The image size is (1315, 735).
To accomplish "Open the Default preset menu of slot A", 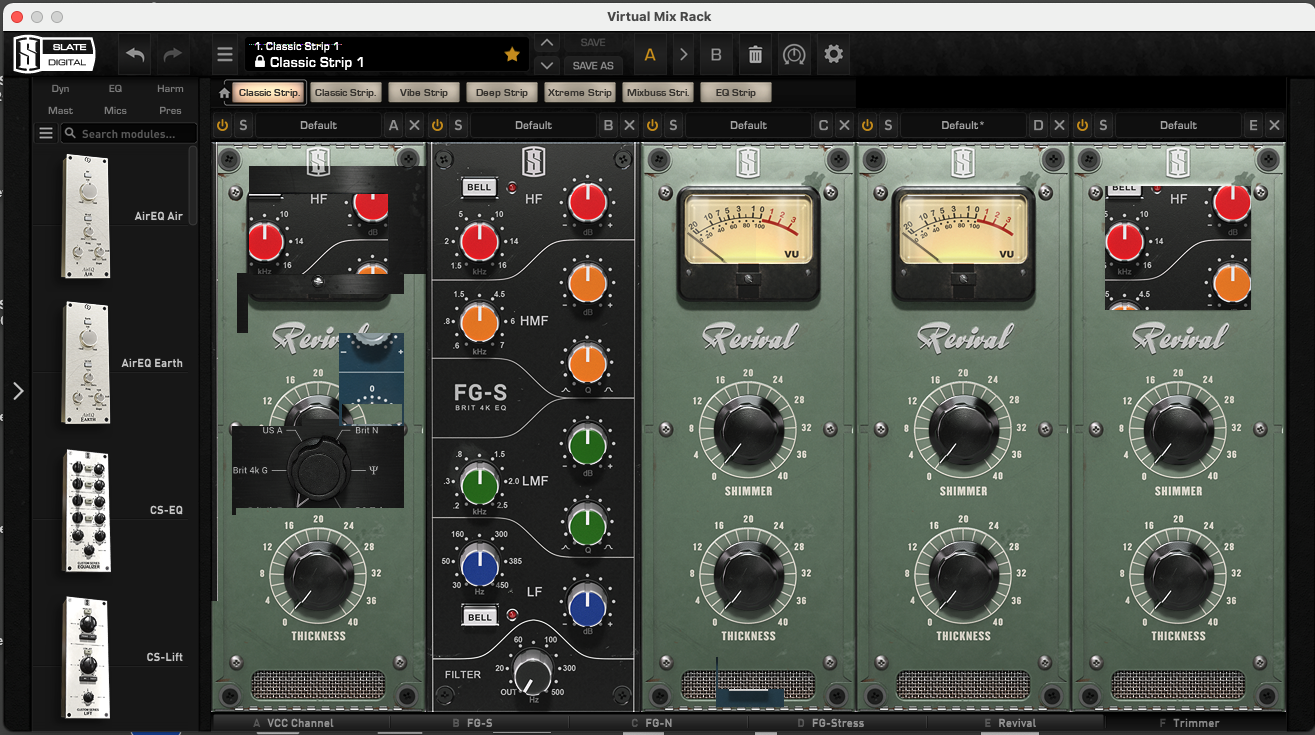I will (x=318, y=125).
